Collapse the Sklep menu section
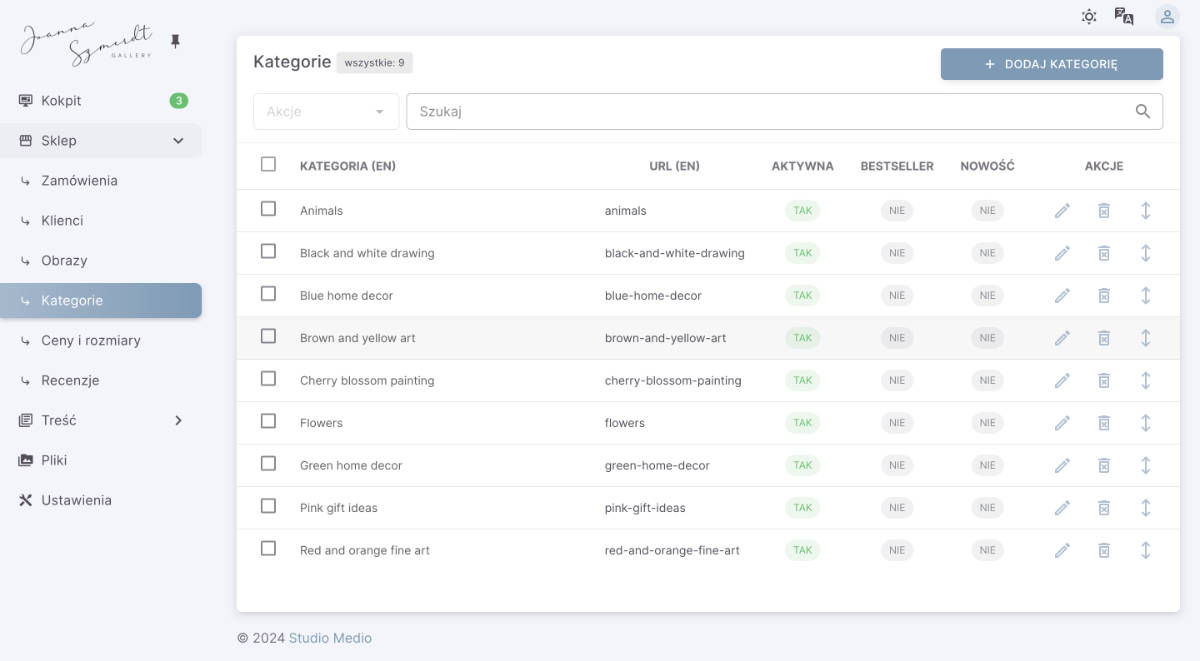Screen dimensions: 1200x661 (x=178, y=141)
